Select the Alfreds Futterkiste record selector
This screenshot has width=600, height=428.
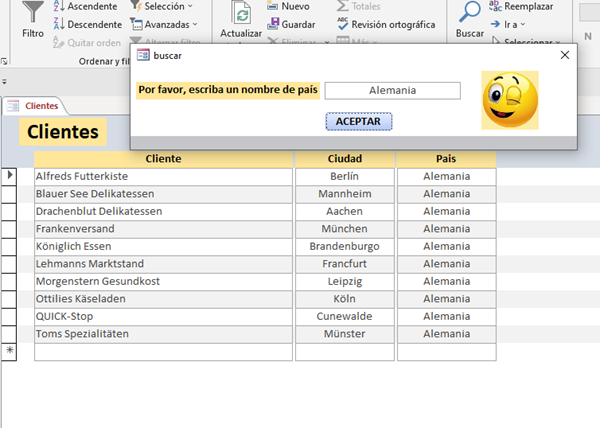[10, 176]
